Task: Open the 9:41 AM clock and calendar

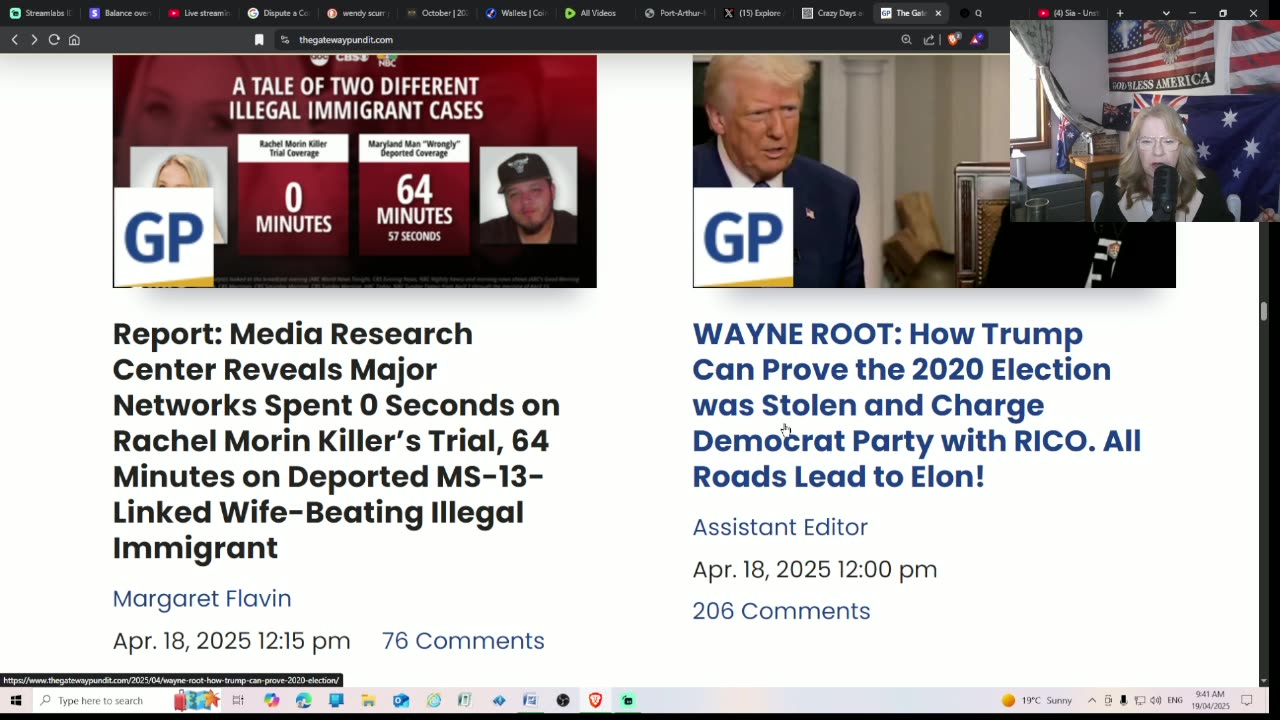Action: coord(1210,700)
